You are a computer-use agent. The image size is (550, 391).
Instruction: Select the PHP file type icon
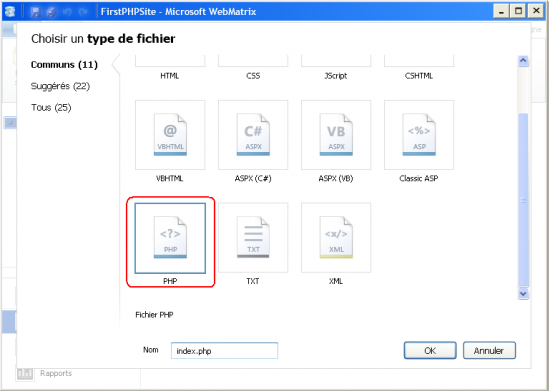coord(170,238)
